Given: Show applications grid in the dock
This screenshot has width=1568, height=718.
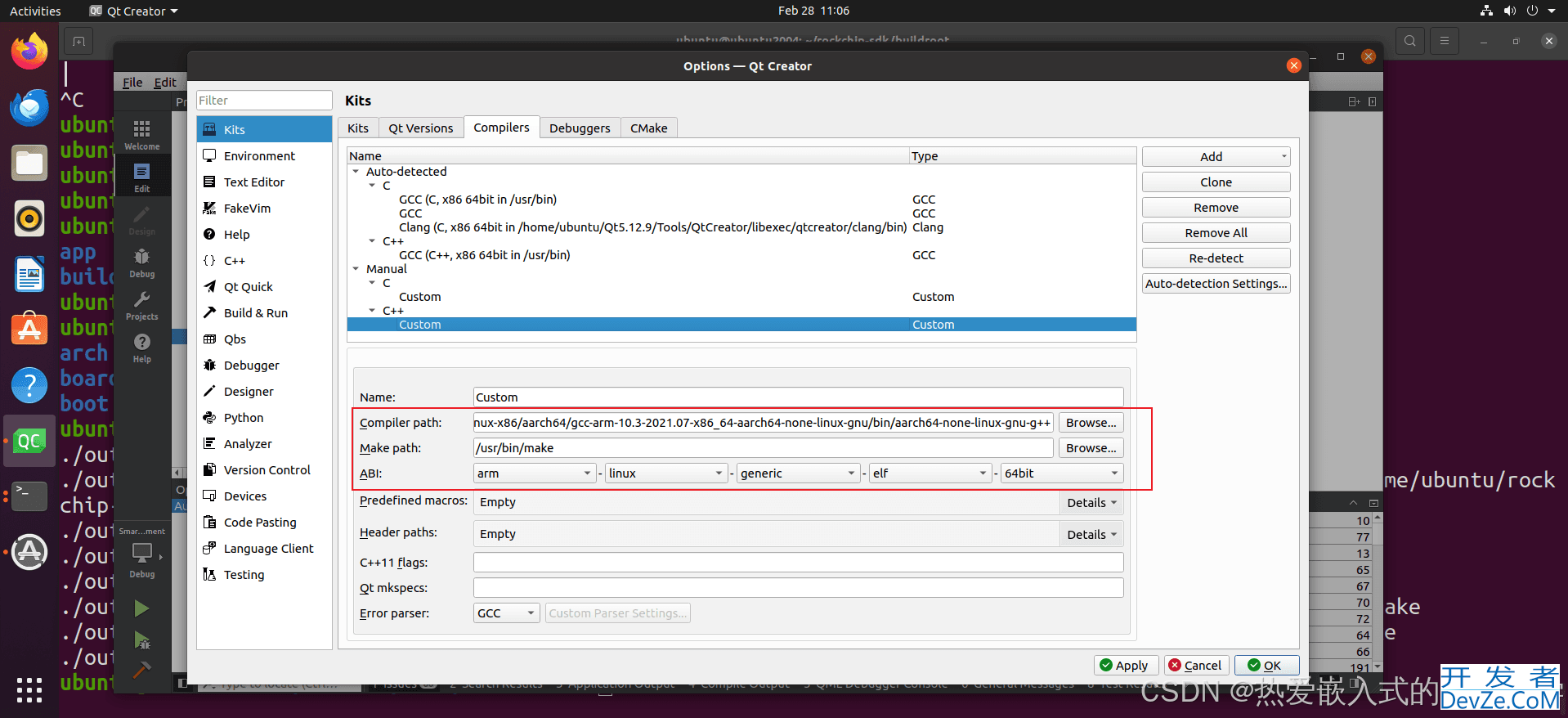Looking at the screenshot, I should (29, 689).
